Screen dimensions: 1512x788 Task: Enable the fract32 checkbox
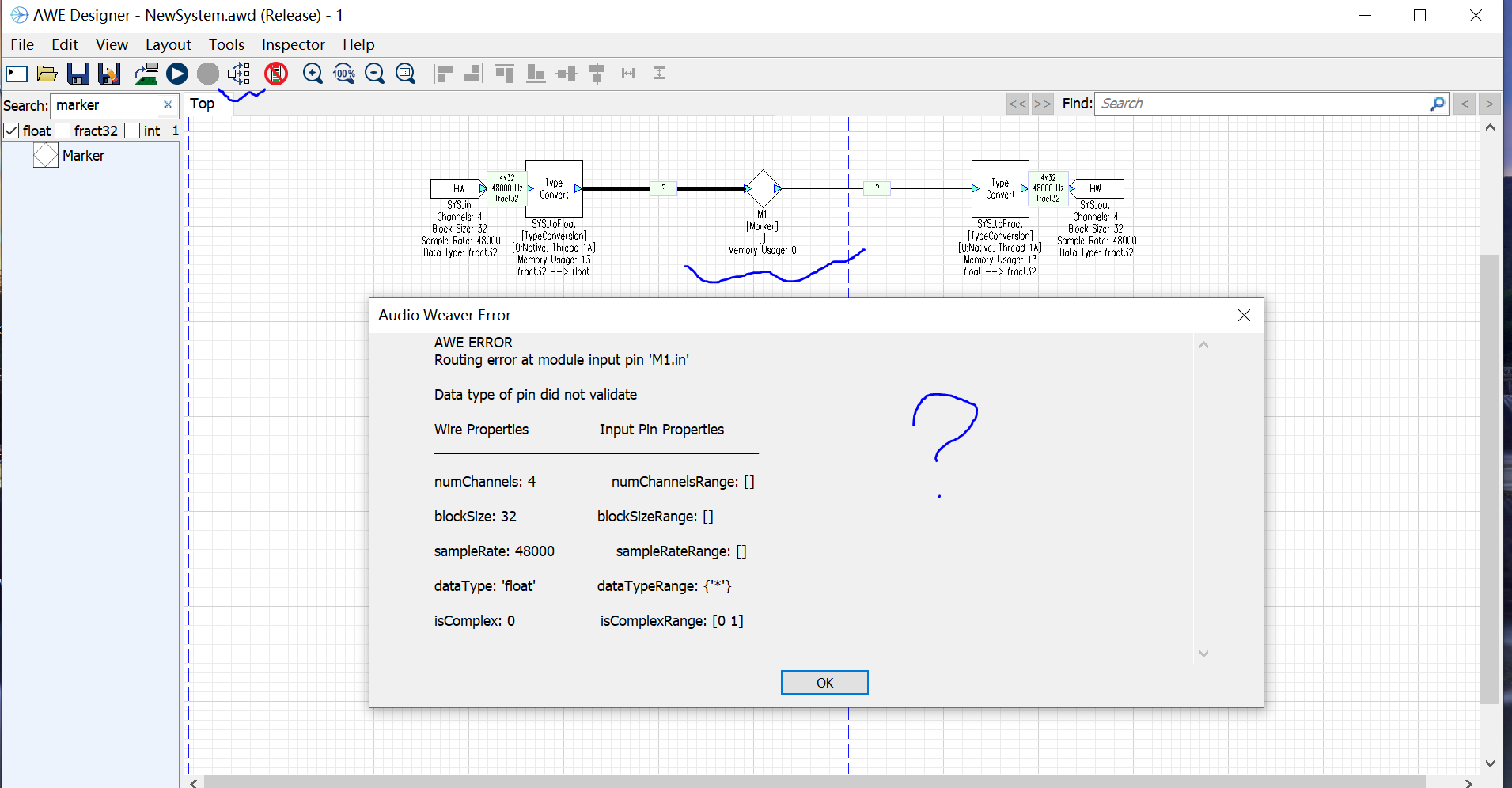(63, 131)
